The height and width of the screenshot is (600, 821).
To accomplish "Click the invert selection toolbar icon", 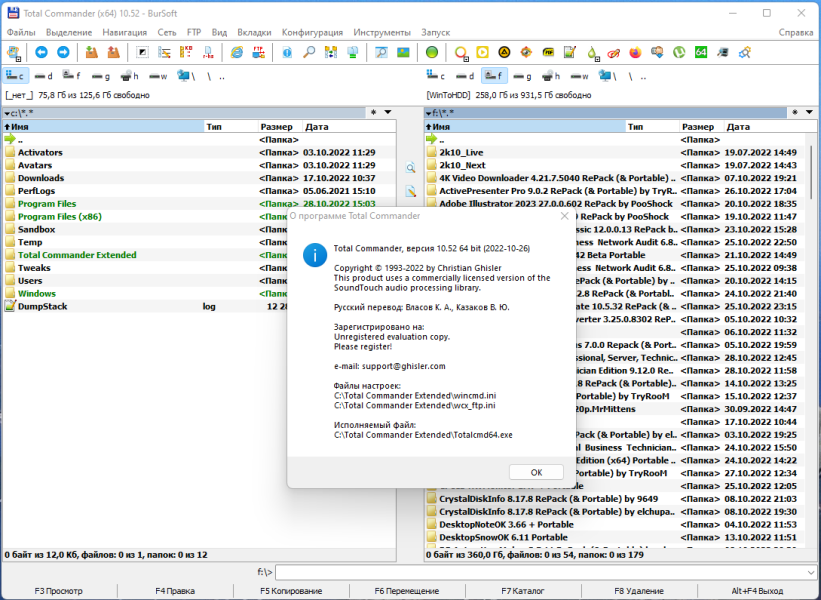I will (x=142, y=52).
